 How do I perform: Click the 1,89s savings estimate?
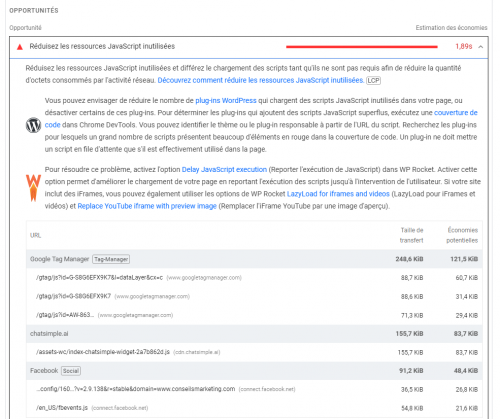click(464, 47)
